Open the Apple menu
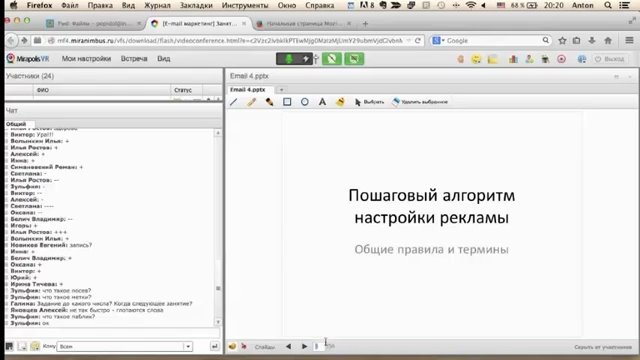Screen dimensions: 640x360 14,5
